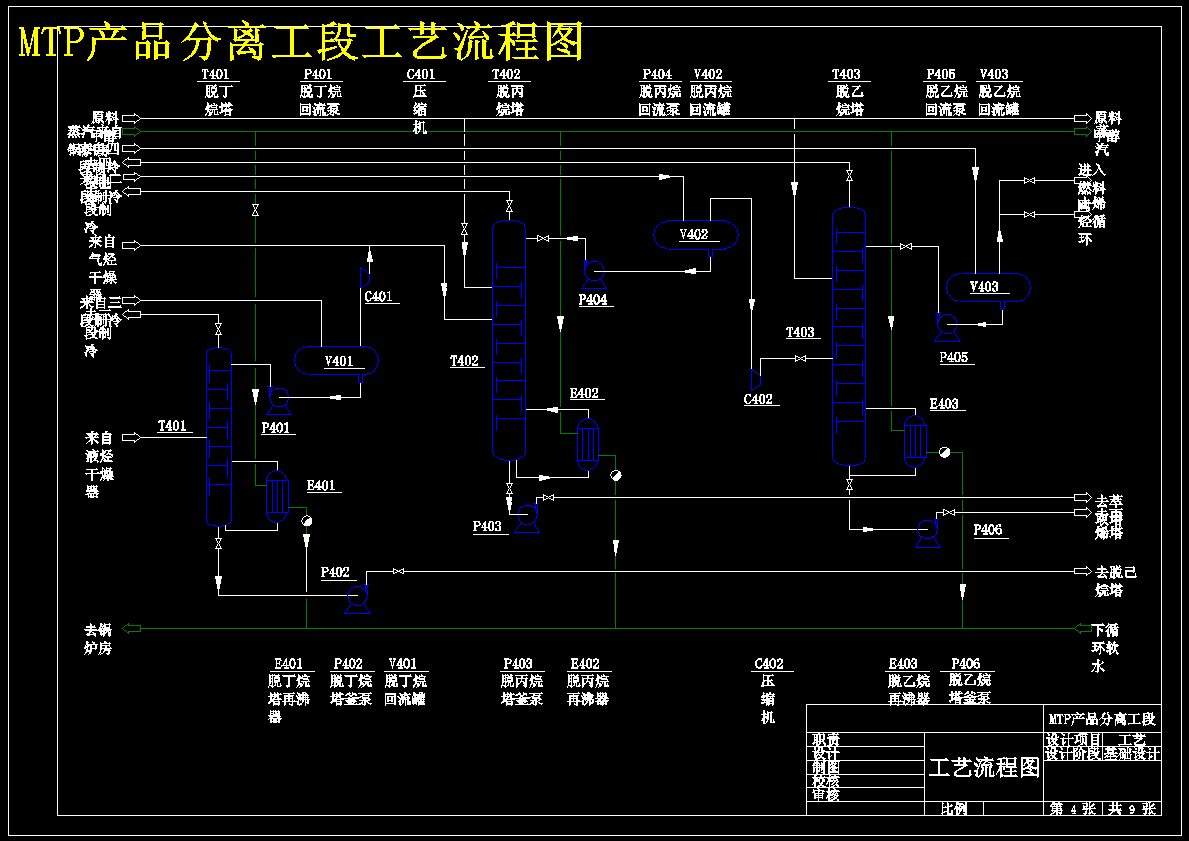
Task: Select the yellow title MTP产品分离工段工艺流程图
Action: [301, 42]
